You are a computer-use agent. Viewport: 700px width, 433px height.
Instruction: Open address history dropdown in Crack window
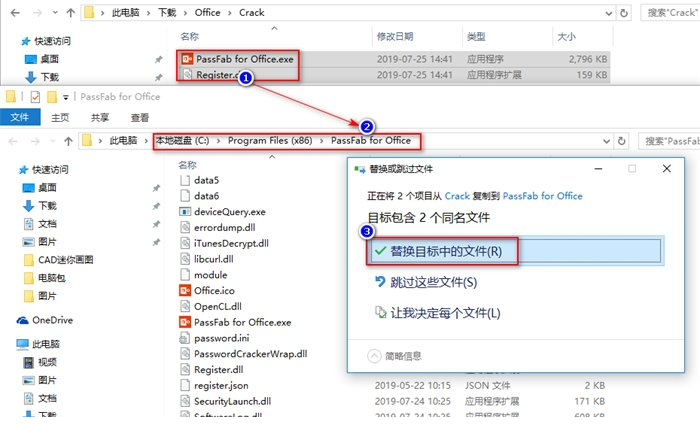pos(608,13)
